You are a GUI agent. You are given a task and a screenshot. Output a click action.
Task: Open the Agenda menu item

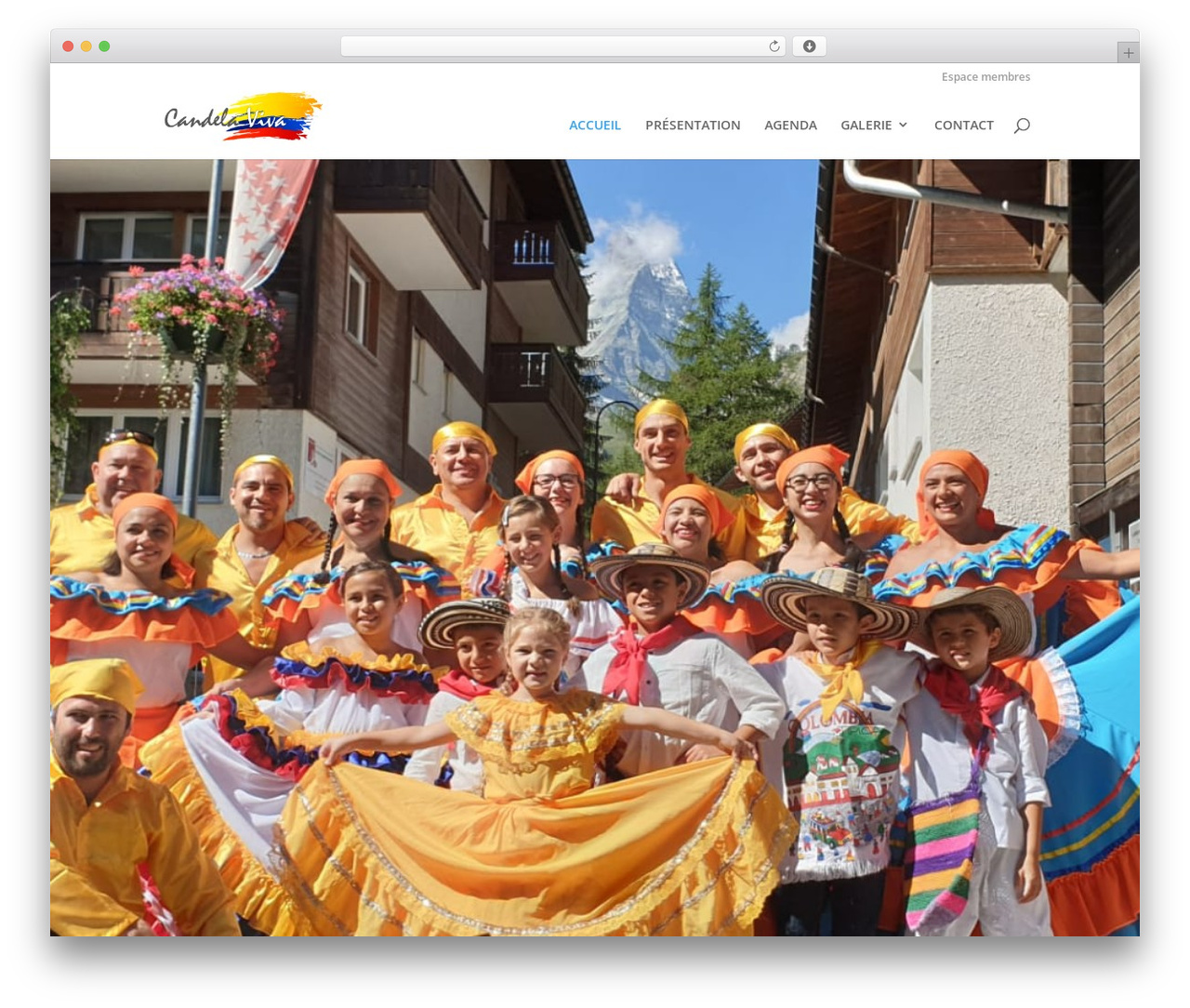(x=790, y=125)
